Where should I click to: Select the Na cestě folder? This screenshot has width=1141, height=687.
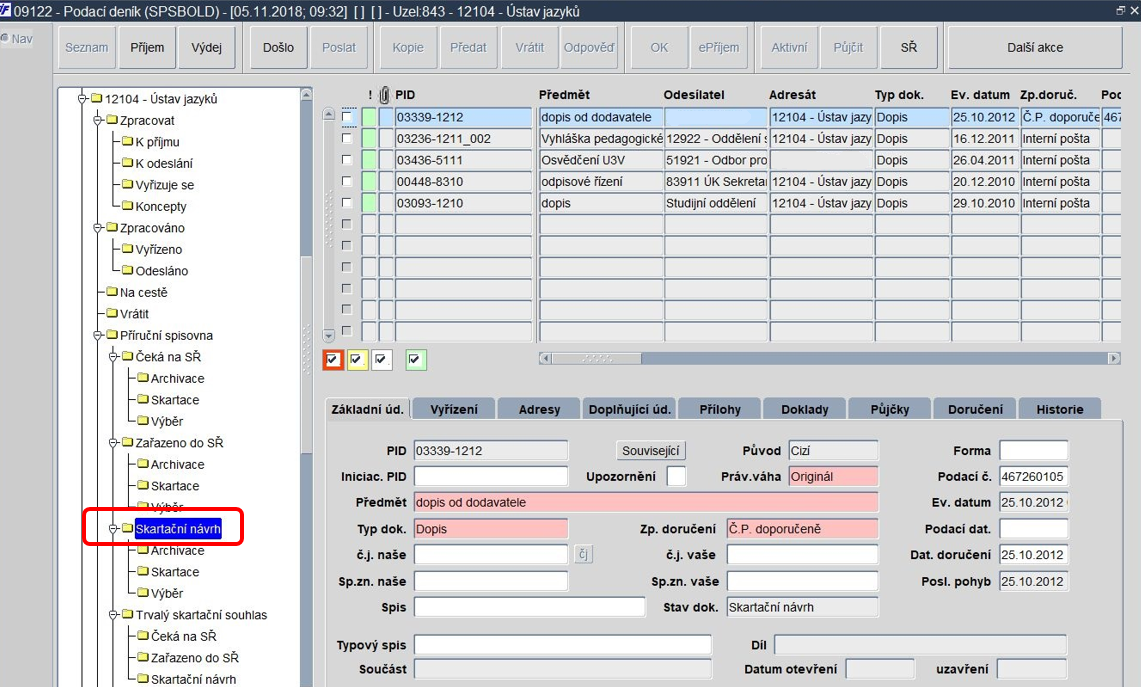(137, 293)
